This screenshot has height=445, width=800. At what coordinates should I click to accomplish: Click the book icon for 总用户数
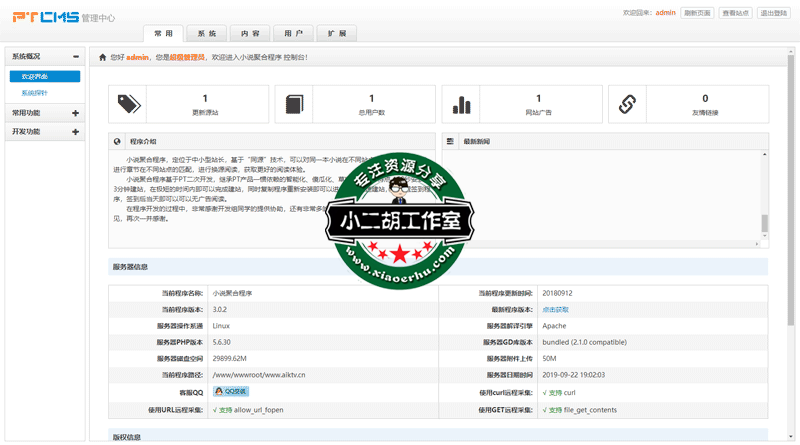[294, 104]
